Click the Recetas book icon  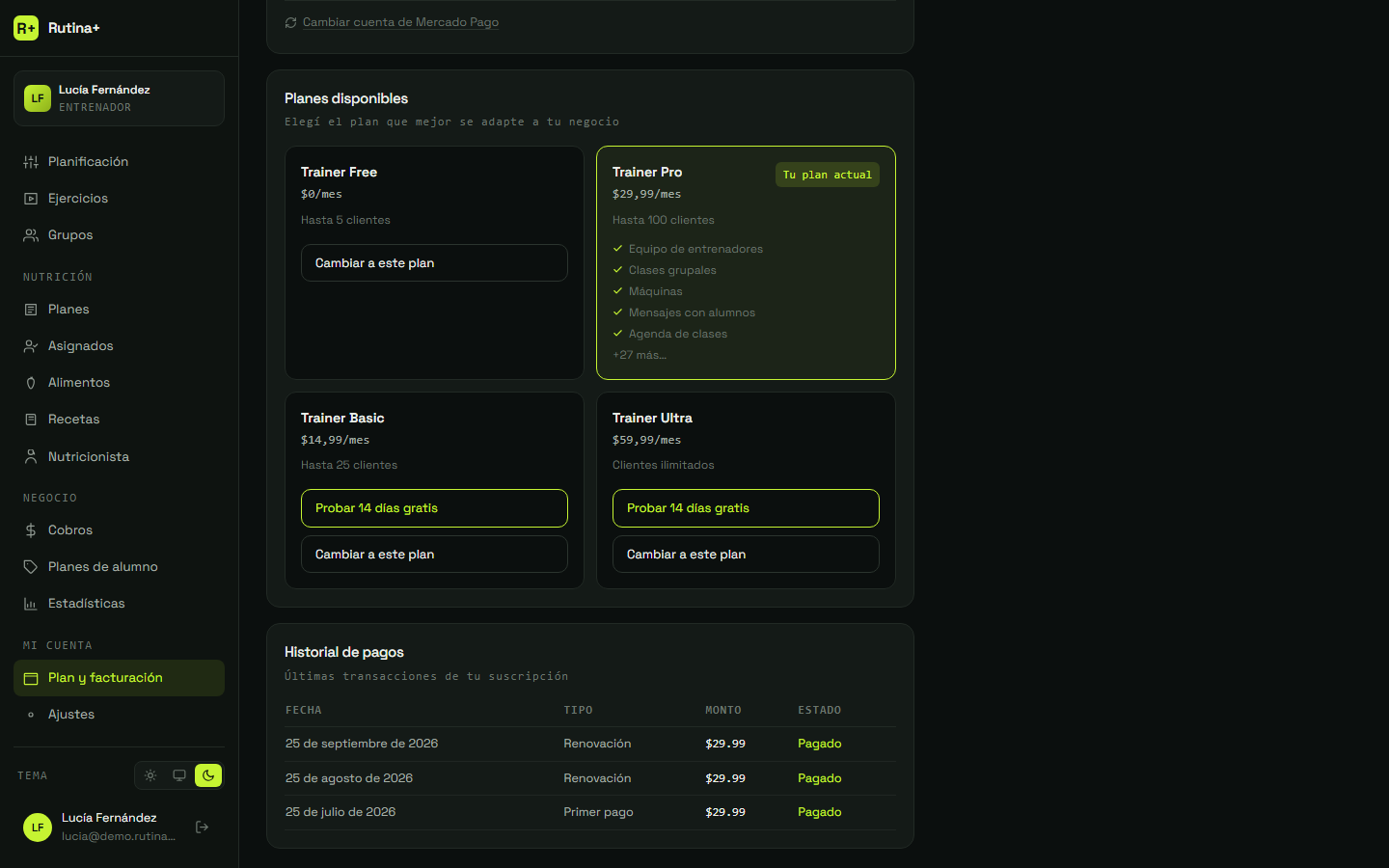tap(31, 420)
